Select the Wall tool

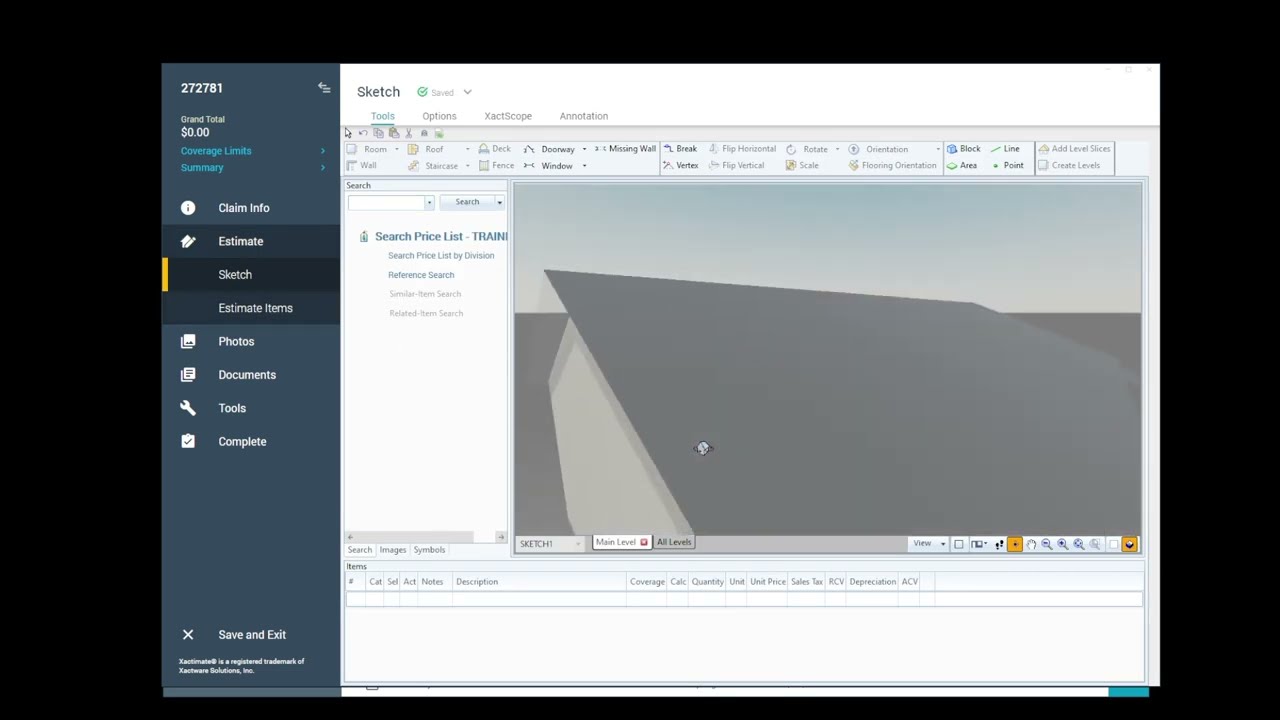click(x=362, y=165)
